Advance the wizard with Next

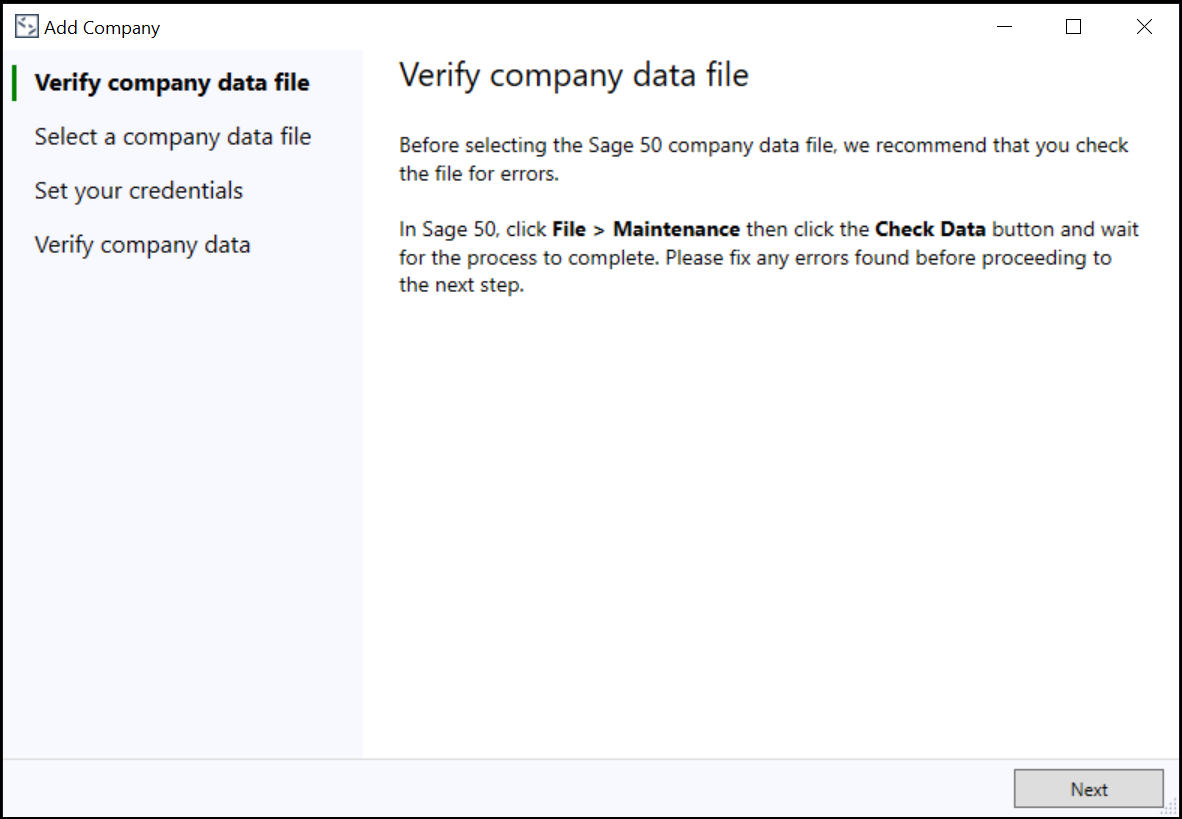pos(1088,789)
